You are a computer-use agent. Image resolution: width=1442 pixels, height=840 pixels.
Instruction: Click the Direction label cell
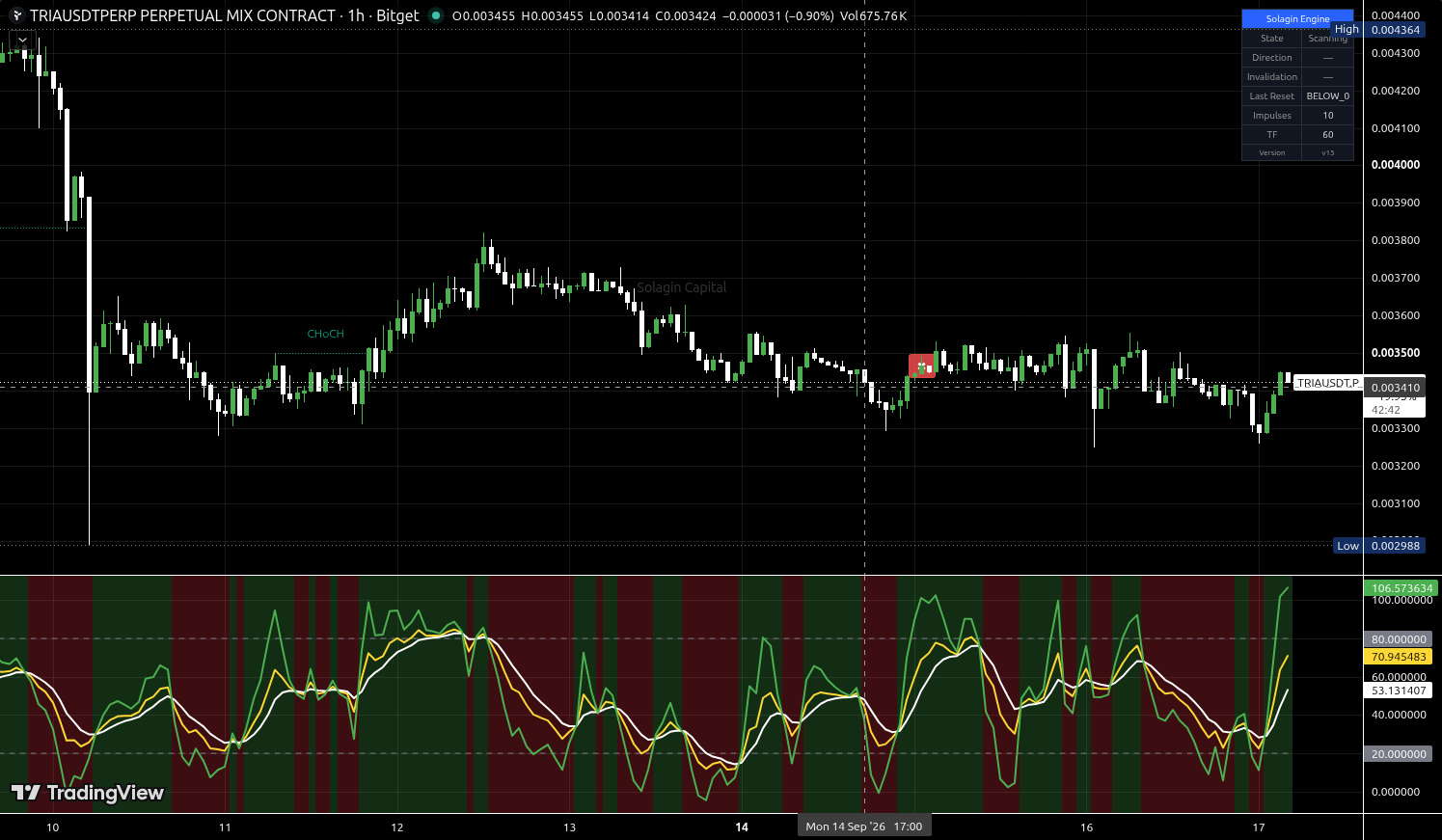point(1272,58)
